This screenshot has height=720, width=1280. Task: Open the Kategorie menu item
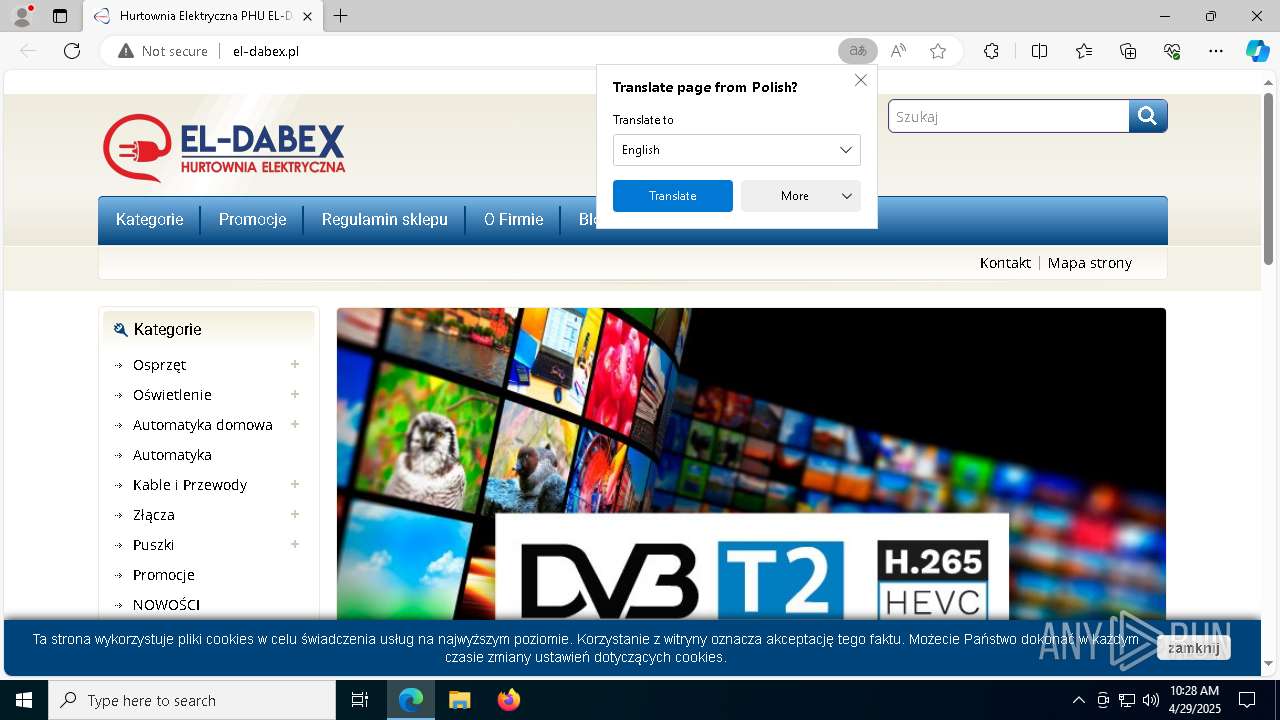pos(150,220)
